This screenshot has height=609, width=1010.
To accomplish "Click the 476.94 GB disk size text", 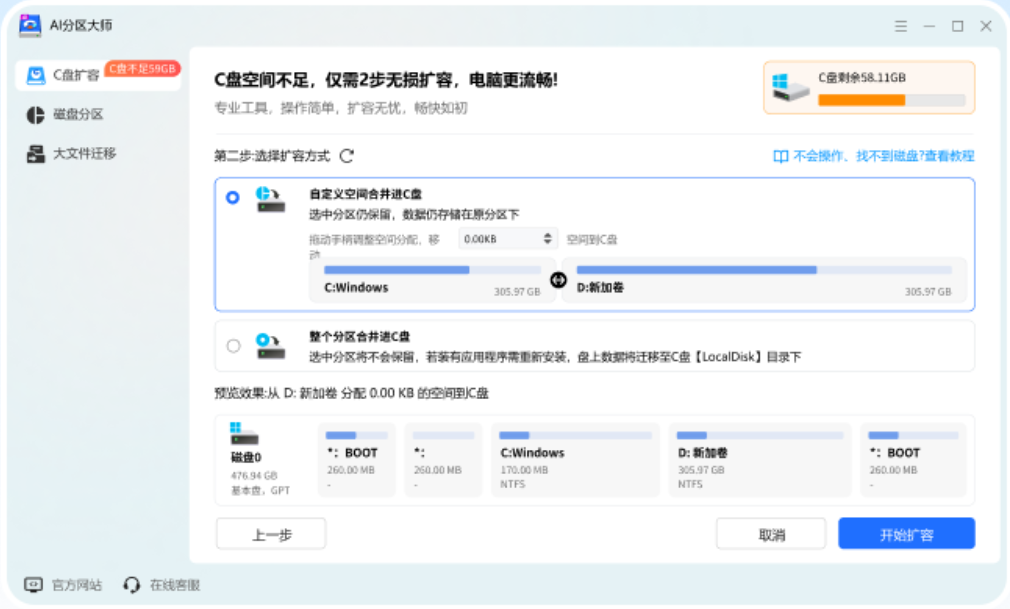I will (x=254, y=476).
